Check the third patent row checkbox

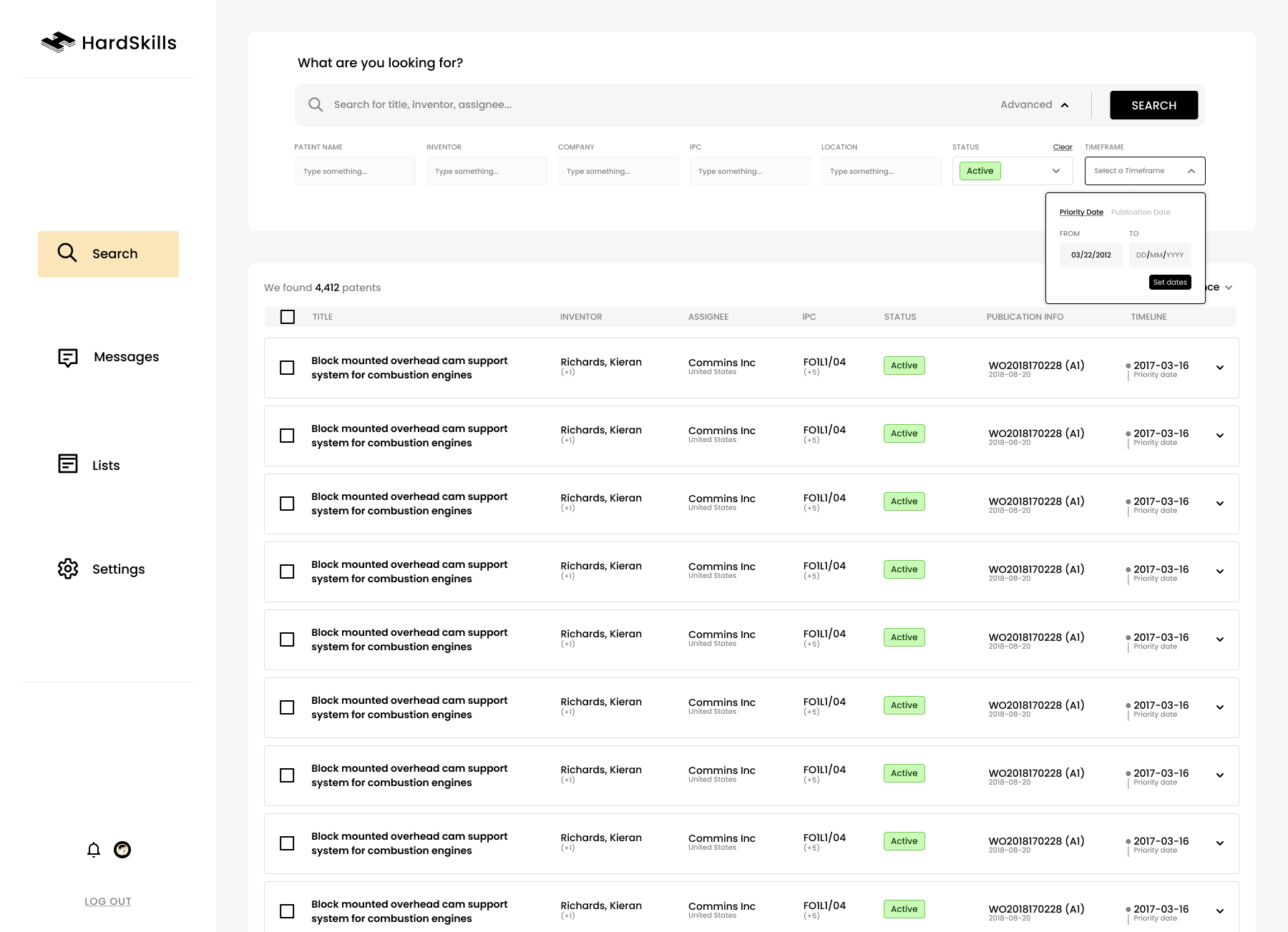point(287,504)
